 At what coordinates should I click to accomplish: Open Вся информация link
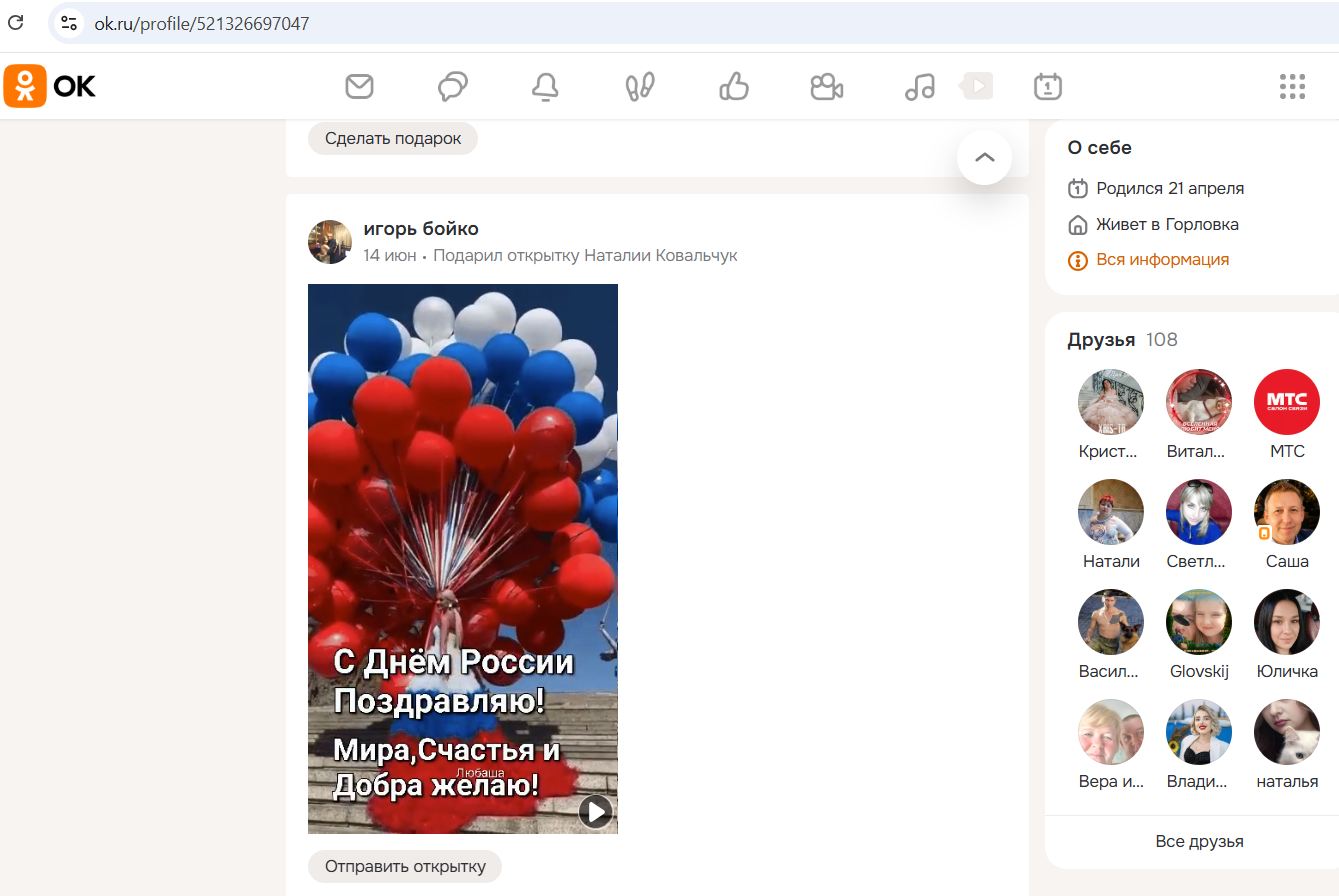pos(1163,260)
